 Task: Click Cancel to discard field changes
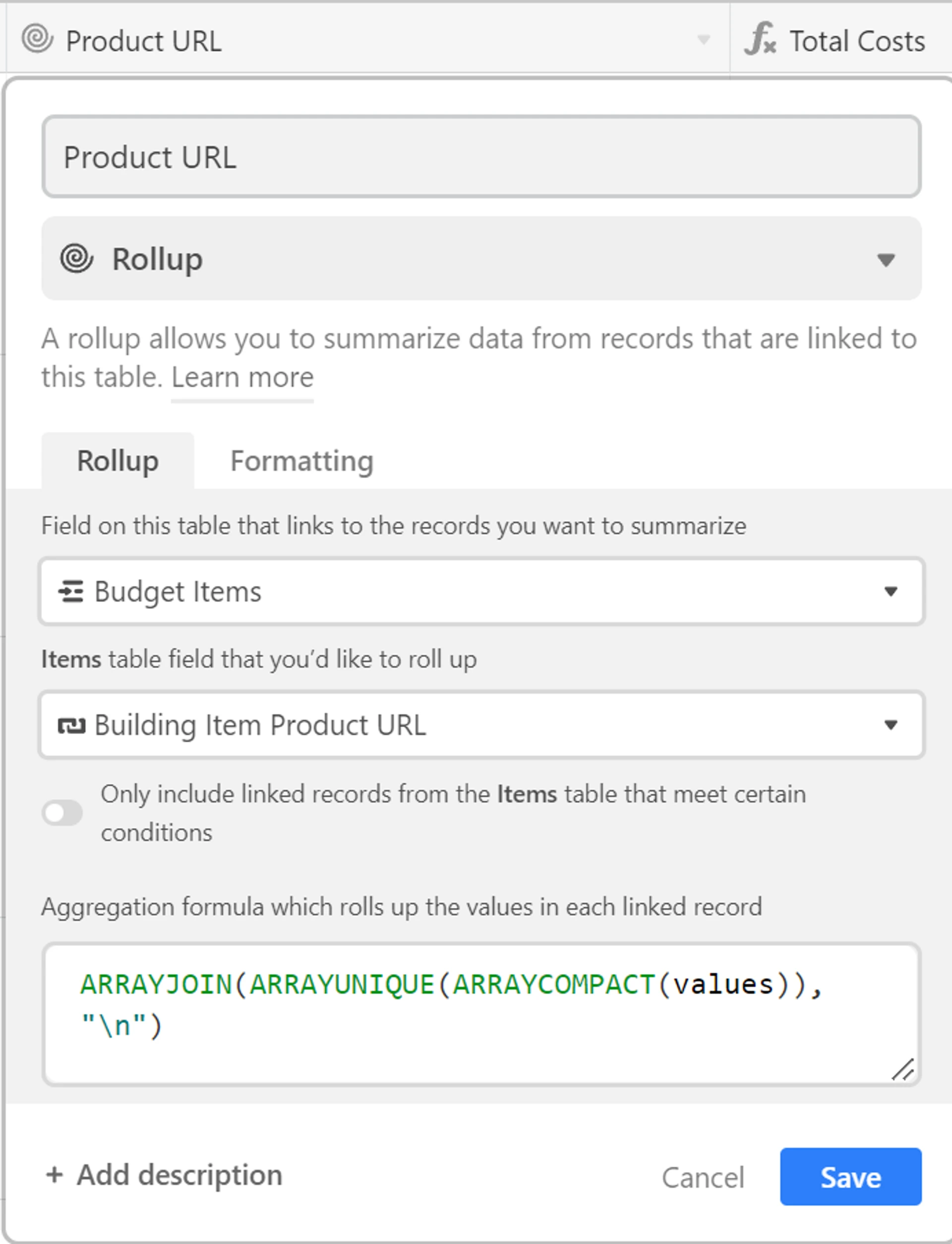pos(703,1177)
